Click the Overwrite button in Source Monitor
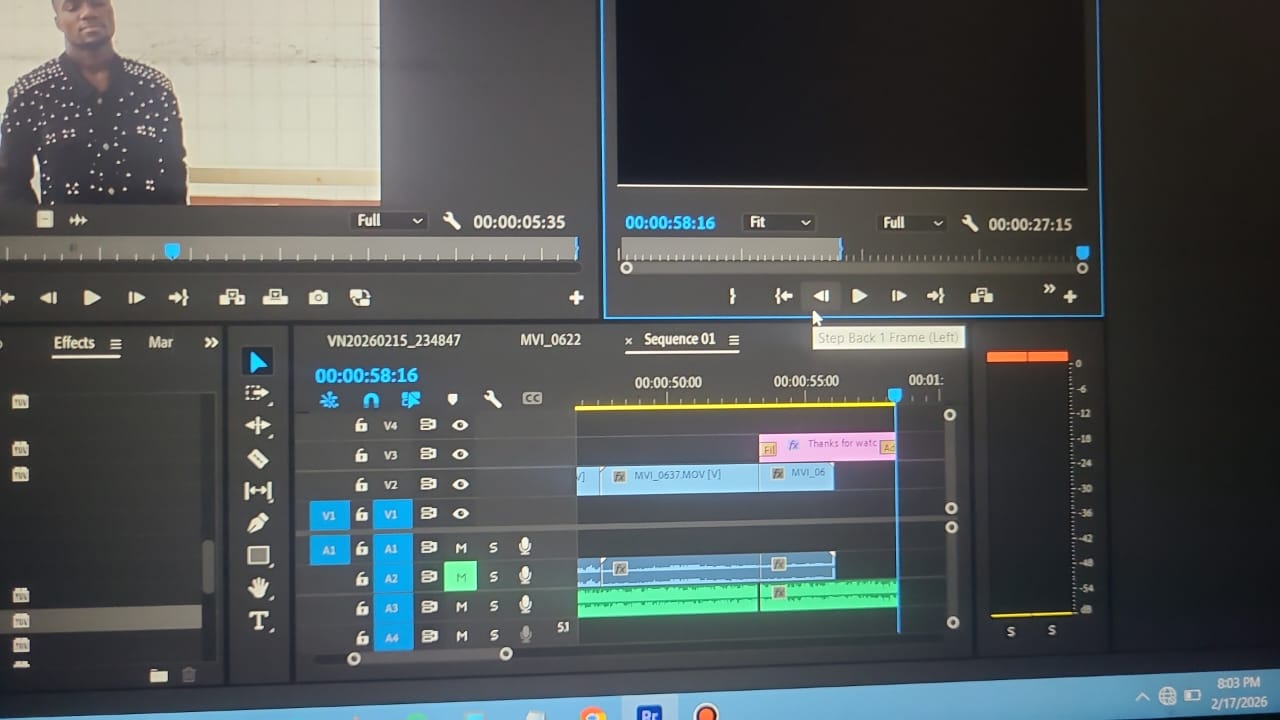Screen dimensions: 1280x720 click(x=275, y=297)
